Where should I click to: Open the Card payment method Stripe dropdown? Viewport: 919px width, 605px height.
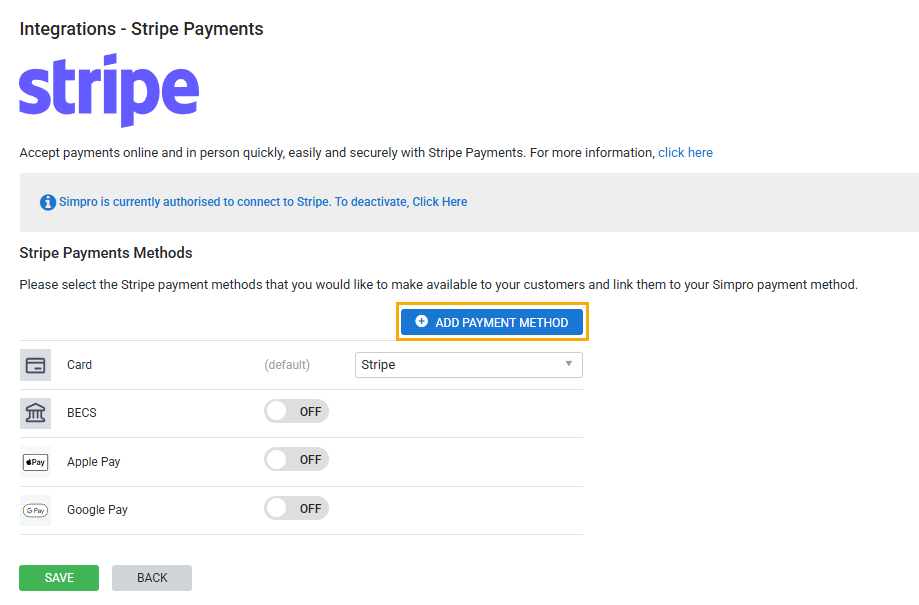(x=468, y=365)
